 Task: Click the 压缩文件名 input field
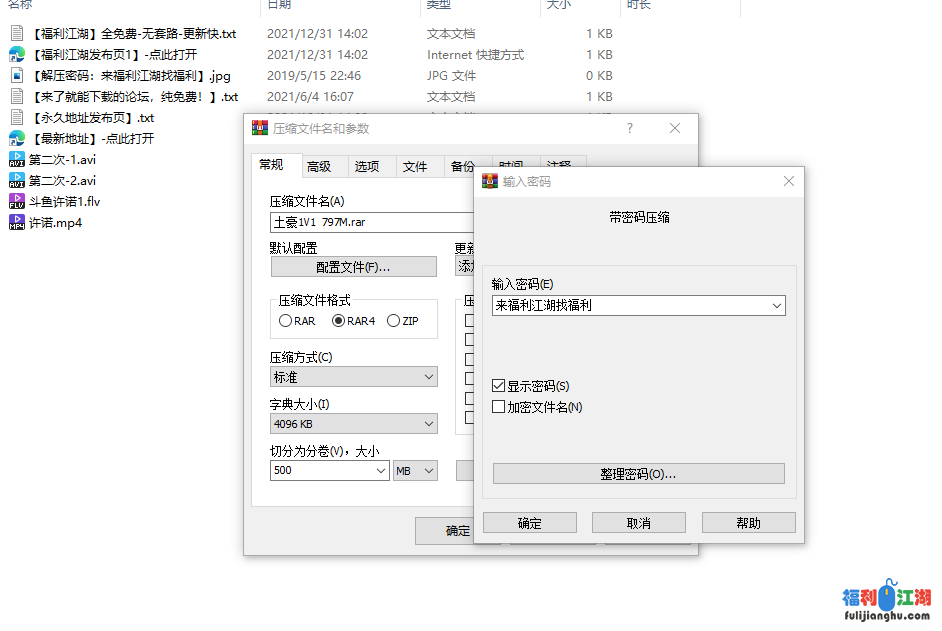coord(370,223)
